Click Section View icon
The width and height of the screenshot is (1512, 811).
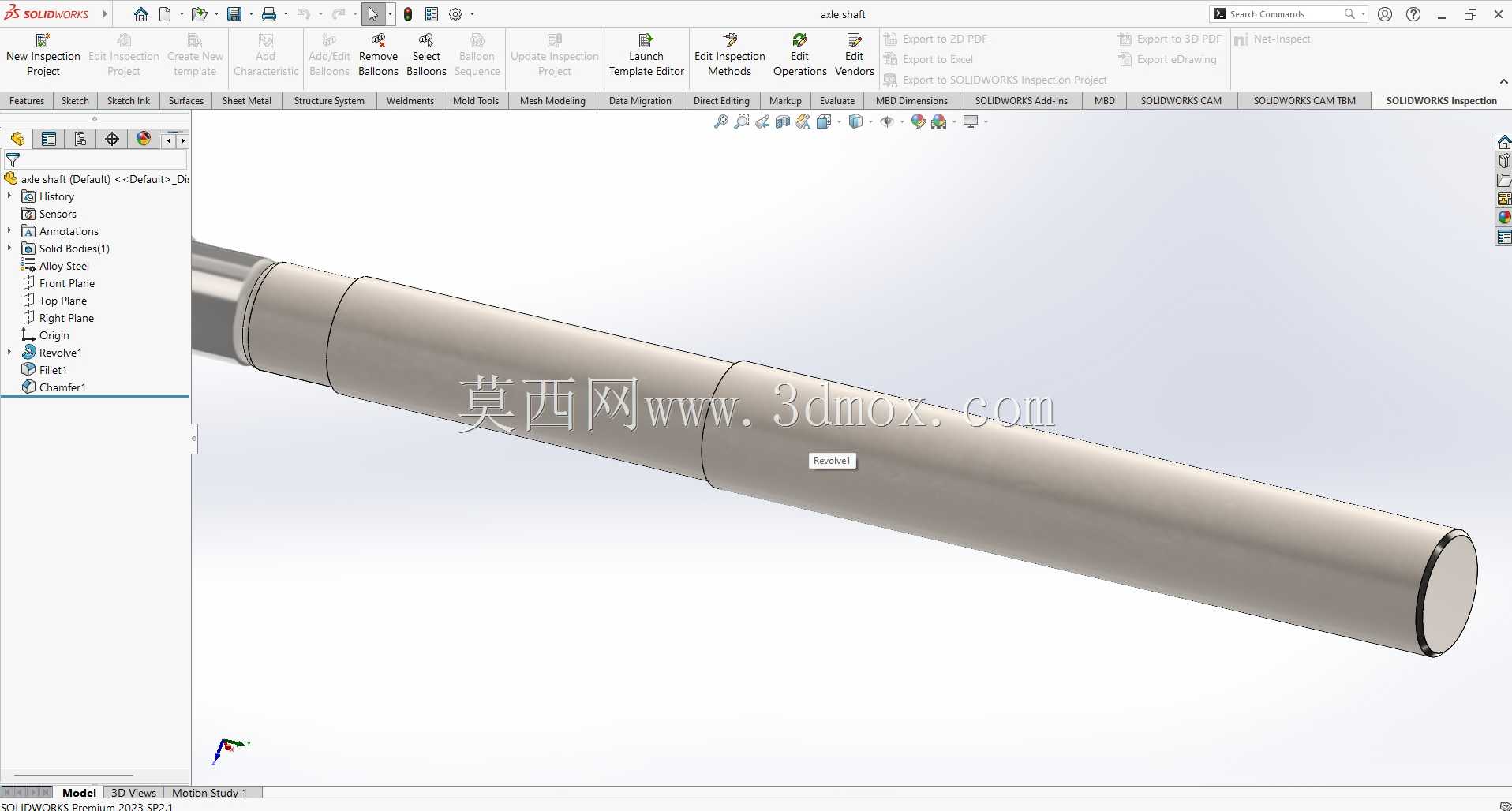(x=783, y=121)
